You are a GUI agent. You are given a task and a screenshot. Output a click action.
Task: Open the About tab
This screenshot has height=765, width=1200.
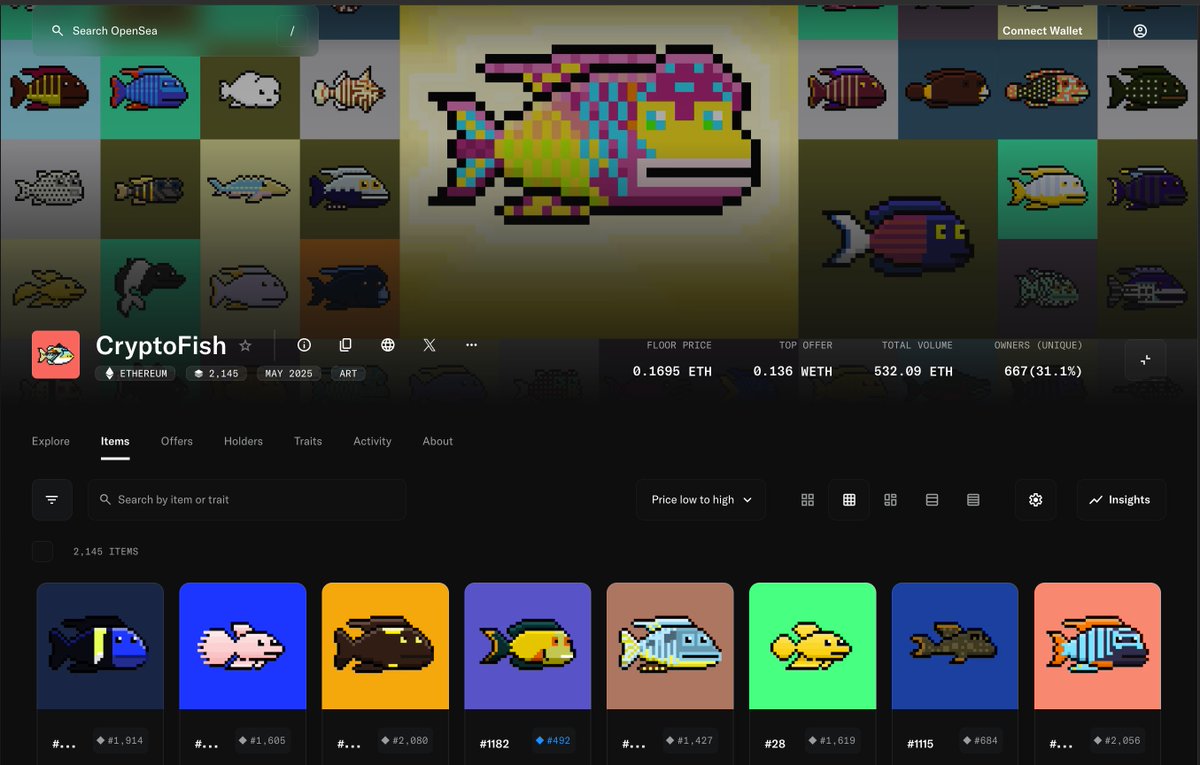pyautogui.click(x=437, y=441)
